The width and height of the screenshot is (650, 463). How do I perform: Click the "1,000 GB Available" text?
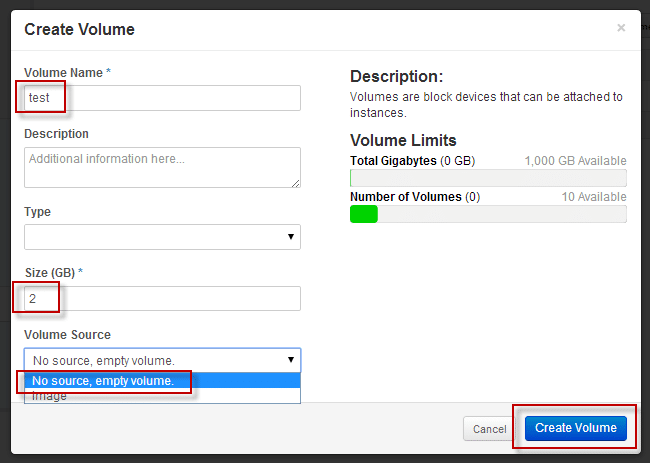[x=575, y=161]
